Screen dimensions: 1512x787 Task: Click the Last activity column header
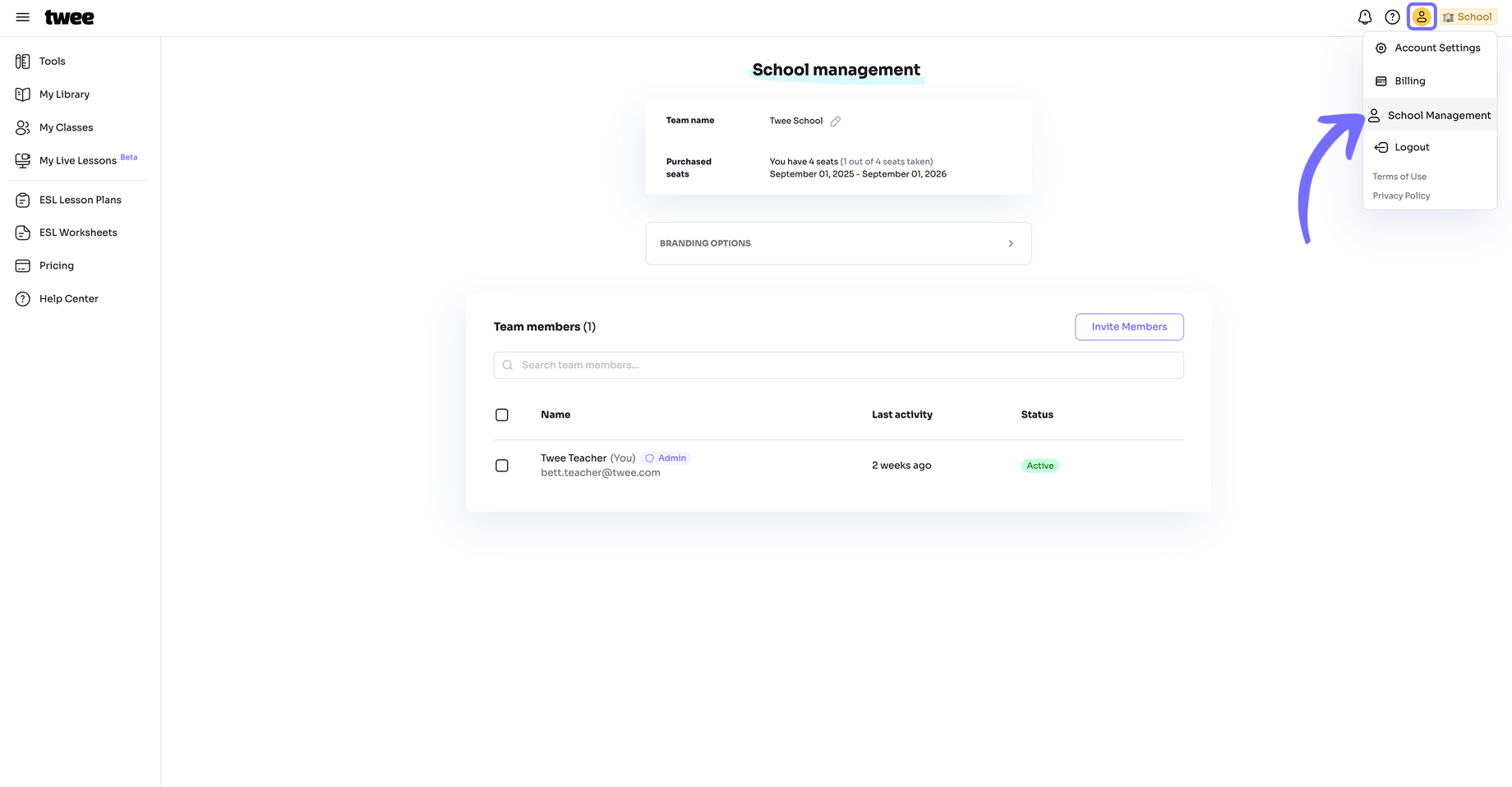(x=902, y=415)
